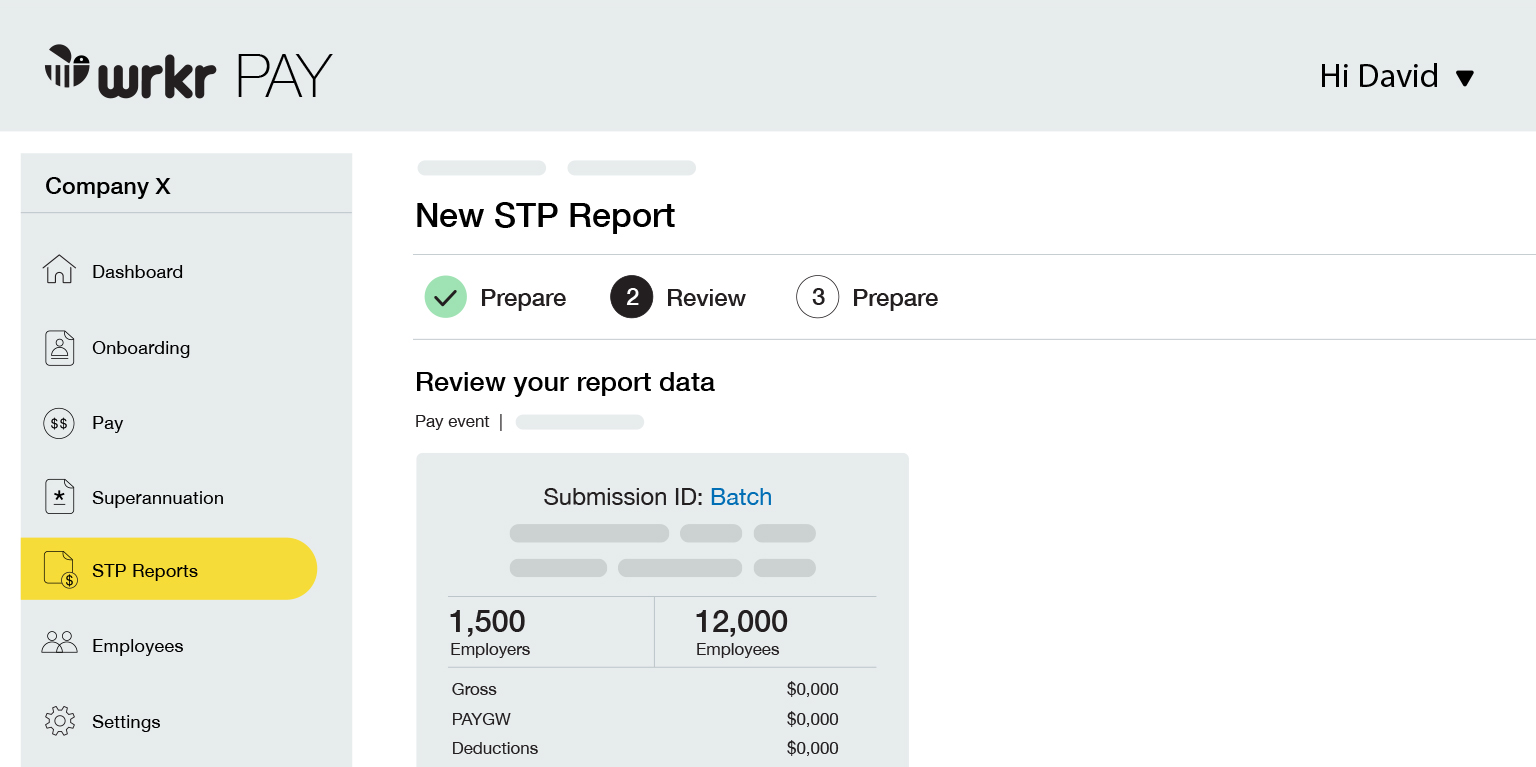This screenshot has width=1536, height=767.
Task: Click the Pay dollar coin icon
Action: (x=59, y=423)
